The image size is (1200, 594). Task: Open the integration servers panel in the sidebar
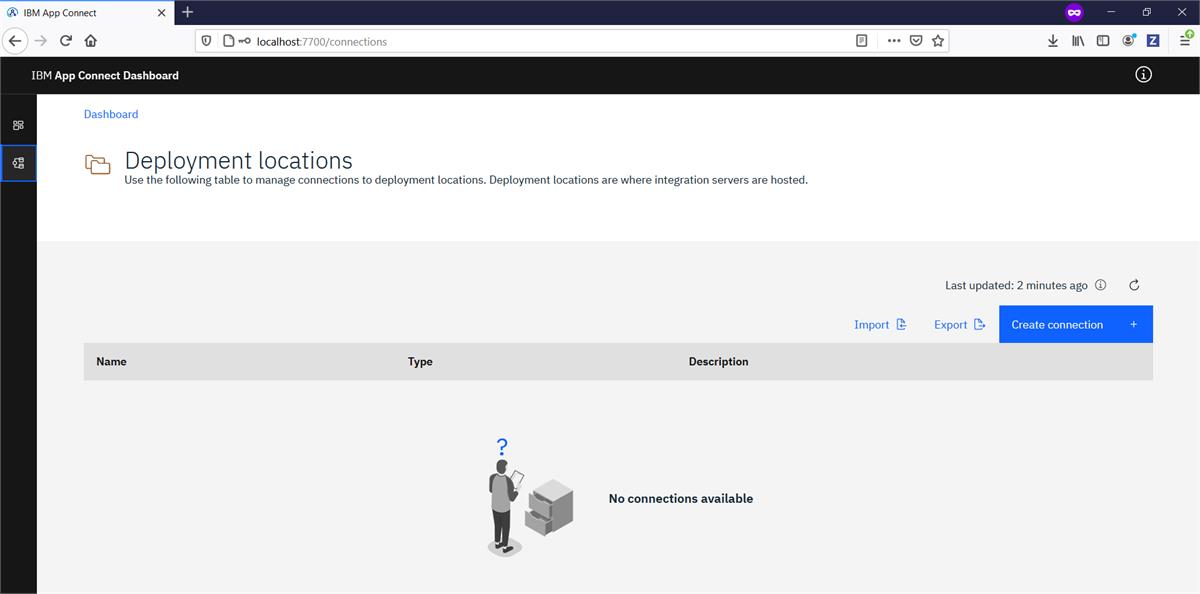[18, 124]
